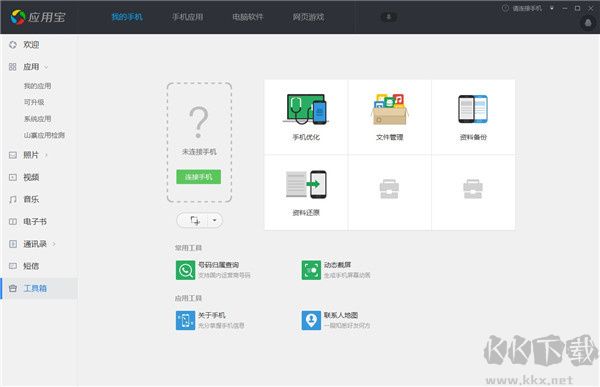Click the 关于手机 phone info icon

pos(186,320)
